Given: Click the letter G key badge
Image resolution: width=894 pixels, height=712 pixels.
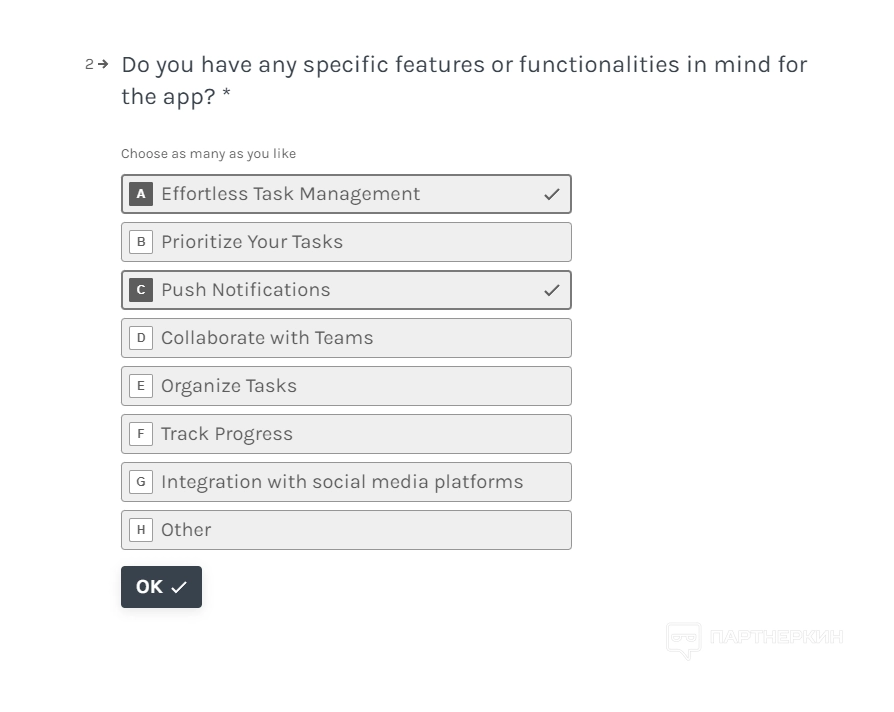Looking at the screenshot, I should click(x=141, y=482).
